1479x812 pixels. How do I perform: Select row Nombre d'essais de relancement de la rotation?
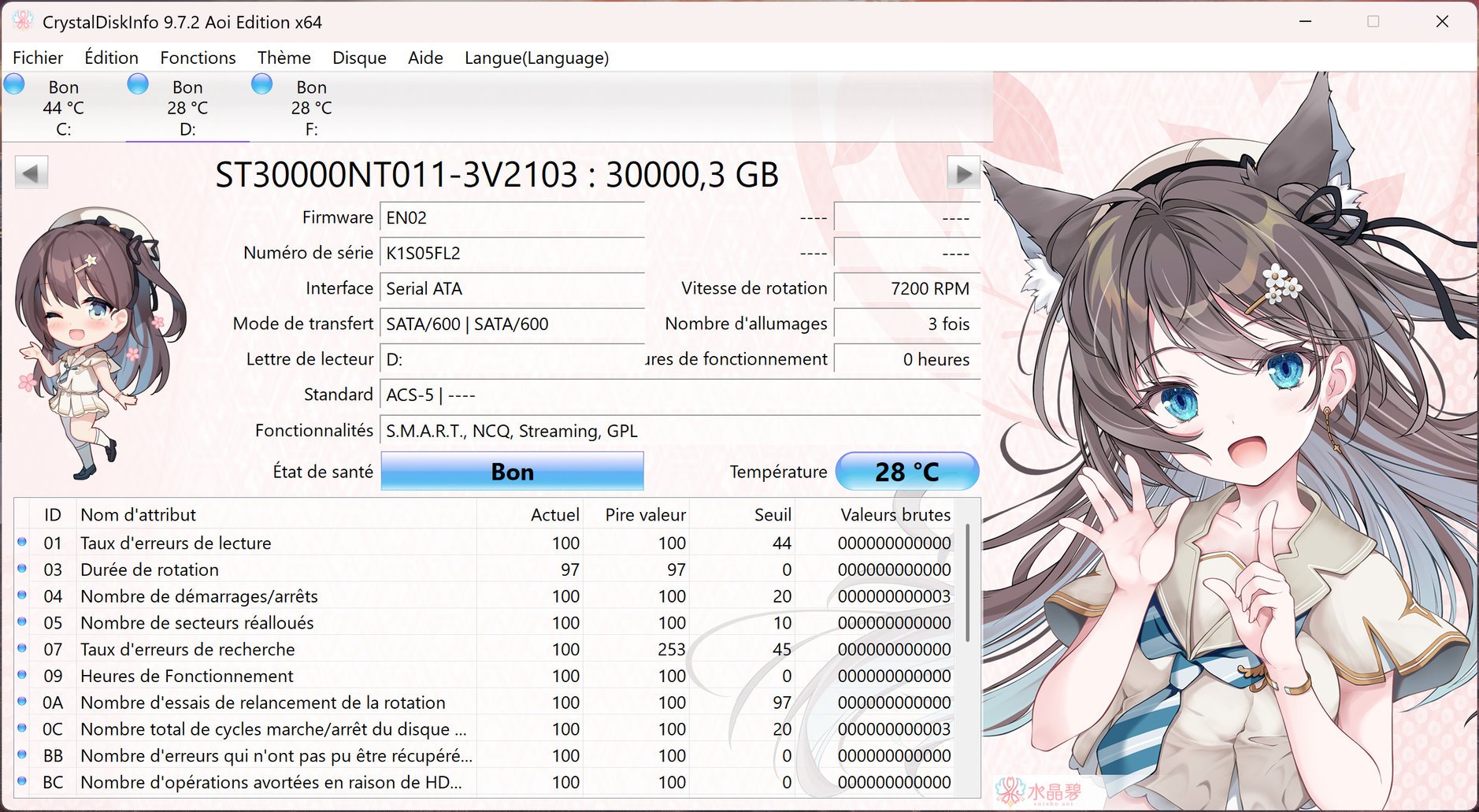[x=484, y=703]
